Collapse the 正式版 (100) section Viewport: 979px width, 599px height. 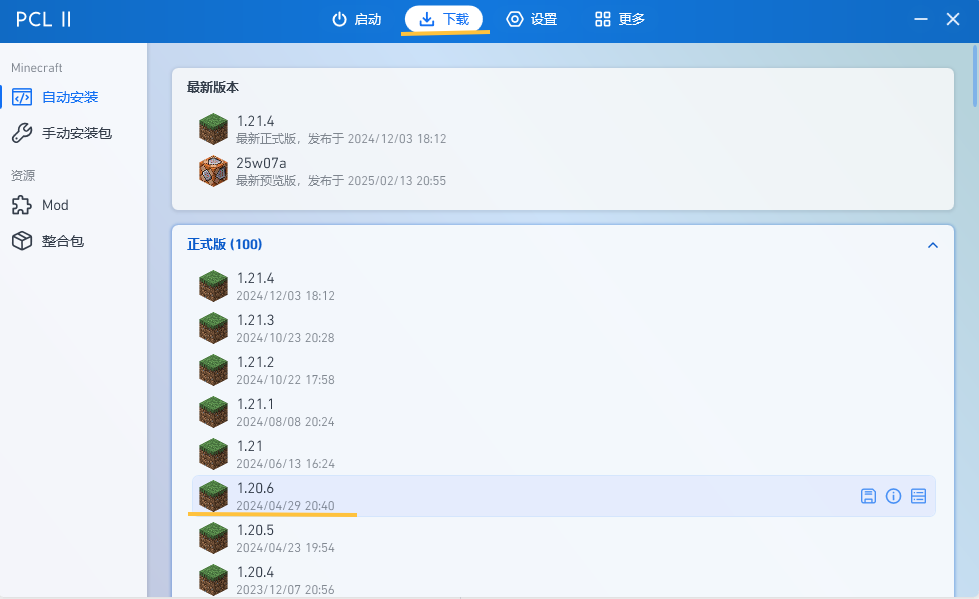pyautogui.click(x=933, y=245)
